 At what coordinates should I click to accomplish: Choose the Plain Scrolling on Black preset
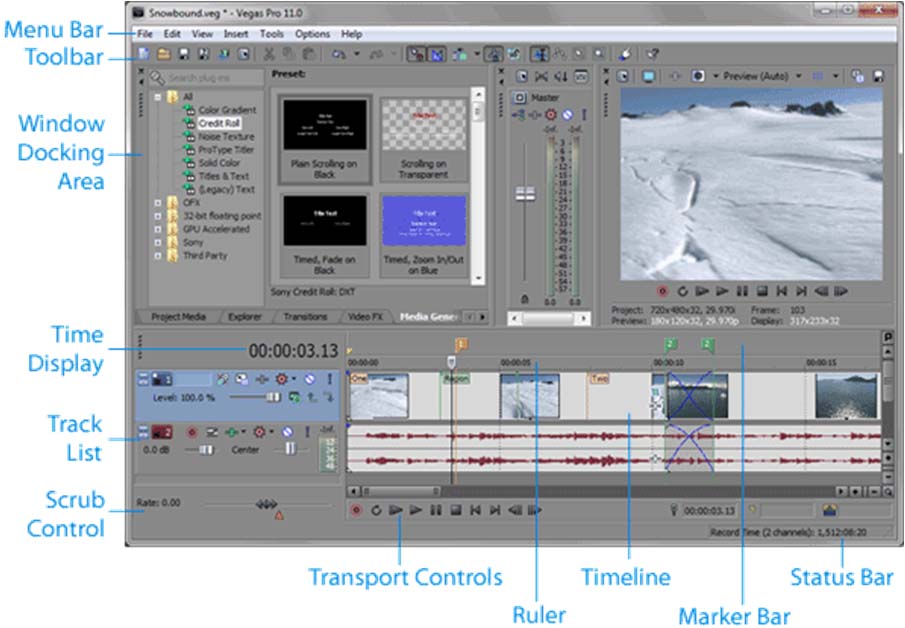pyautogui.click(x=324, y=140)
